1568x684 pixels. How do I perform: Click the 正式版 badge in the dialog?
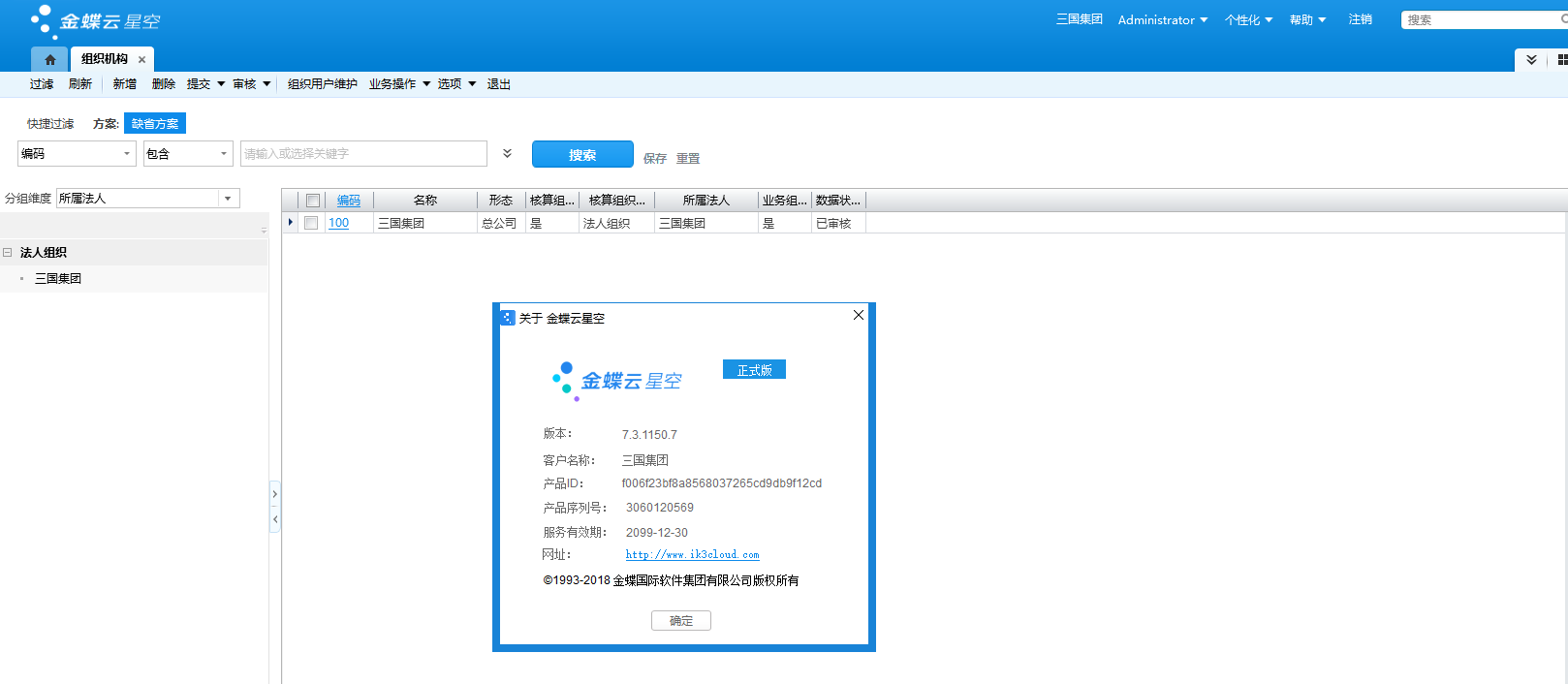click(754, 370)
